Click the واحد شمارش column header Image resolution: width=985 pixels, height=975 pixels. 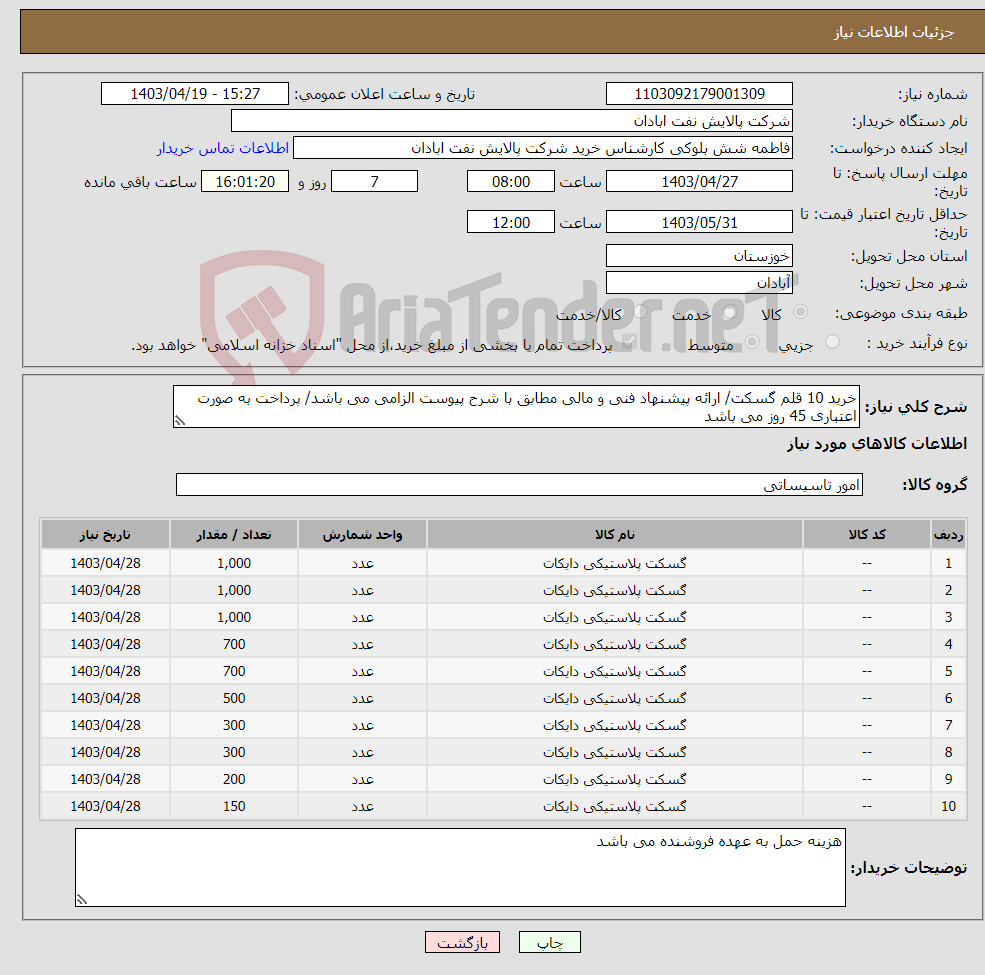pos(362,534)
